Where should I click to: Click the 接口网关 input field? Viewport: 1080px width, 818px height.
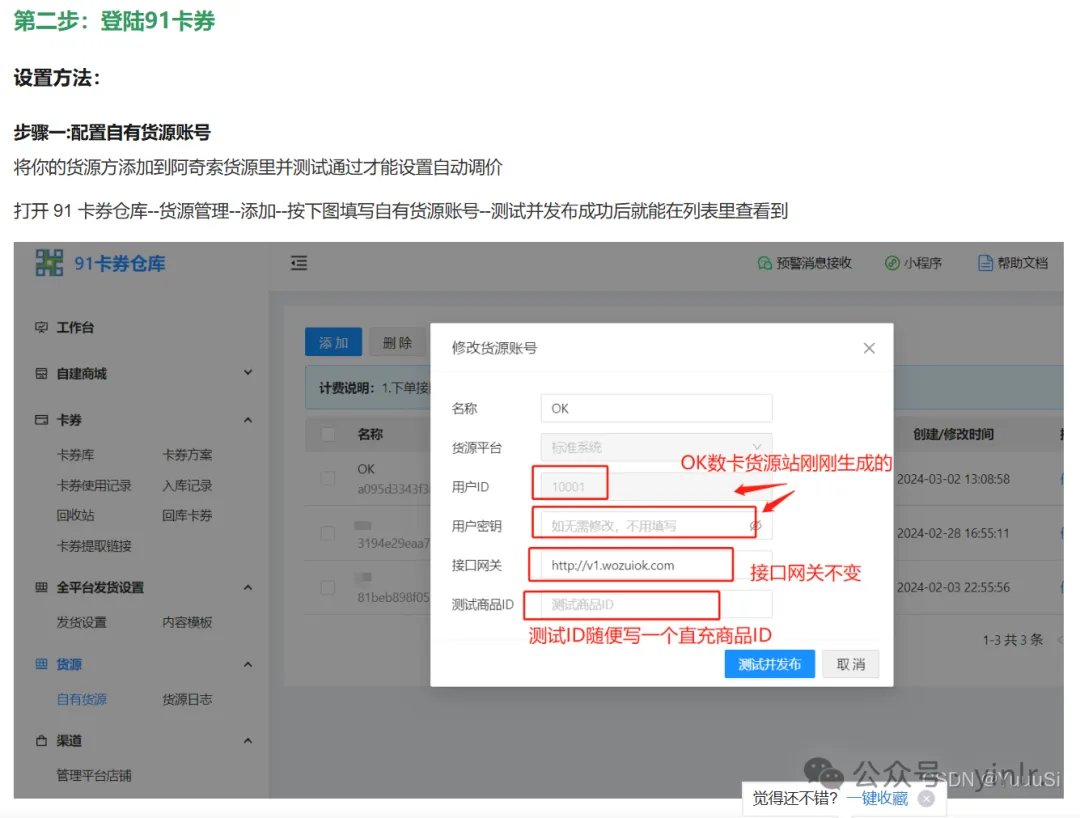coord(656,565)
